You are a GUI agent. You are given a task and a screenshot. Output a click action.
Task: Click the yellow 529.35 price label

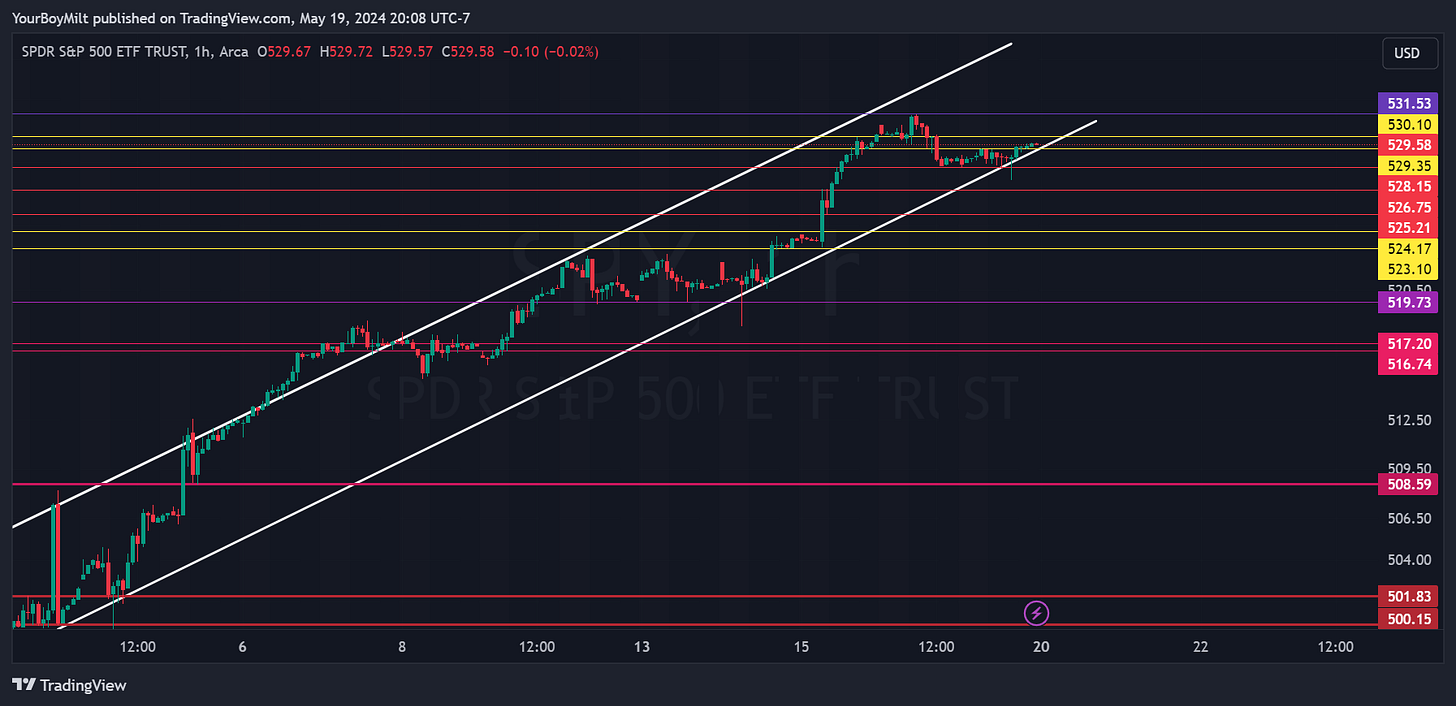(x=1408, y=166)
